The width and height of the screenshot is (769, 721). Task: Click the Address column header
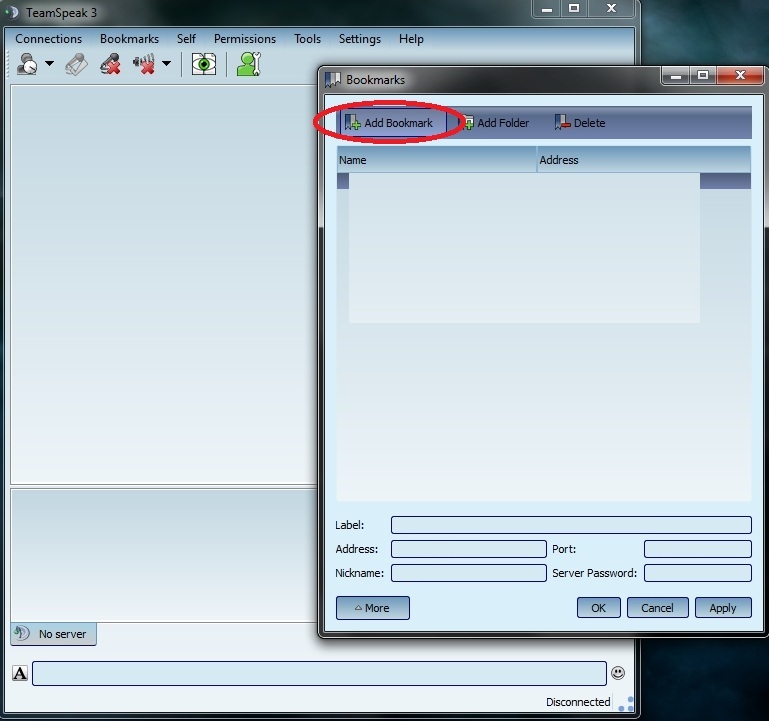643,160
